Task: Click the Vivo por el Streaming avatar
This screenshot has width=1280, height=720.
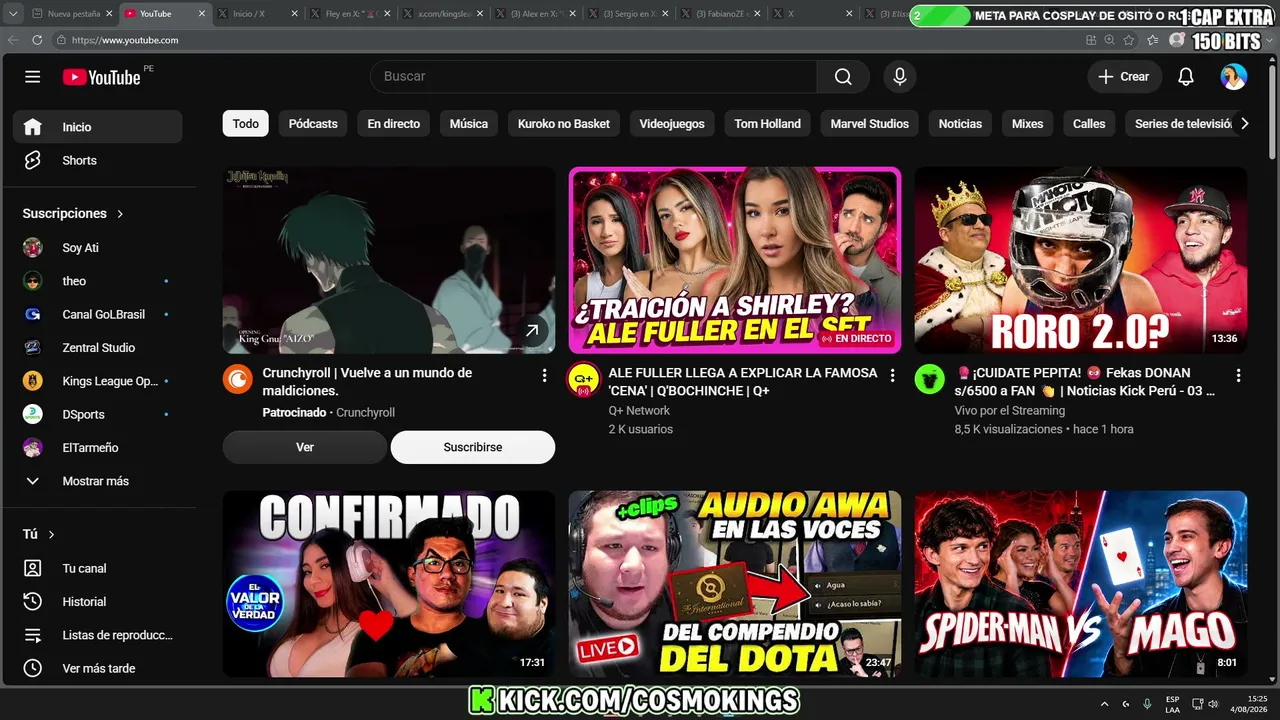Action: point(930,380)
